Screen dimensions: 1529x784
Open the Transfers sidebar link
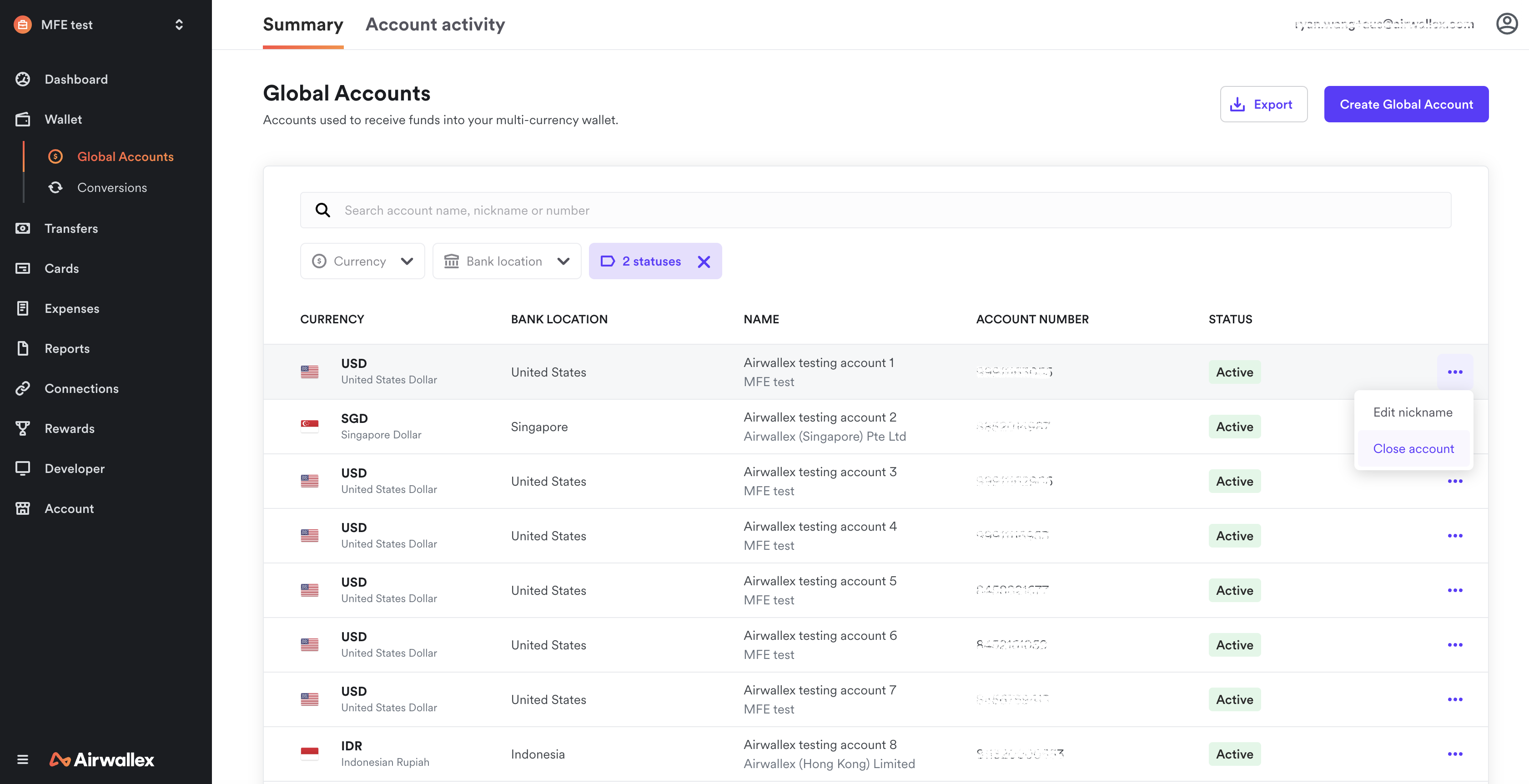pyautogui.click(x=71, y=228)
